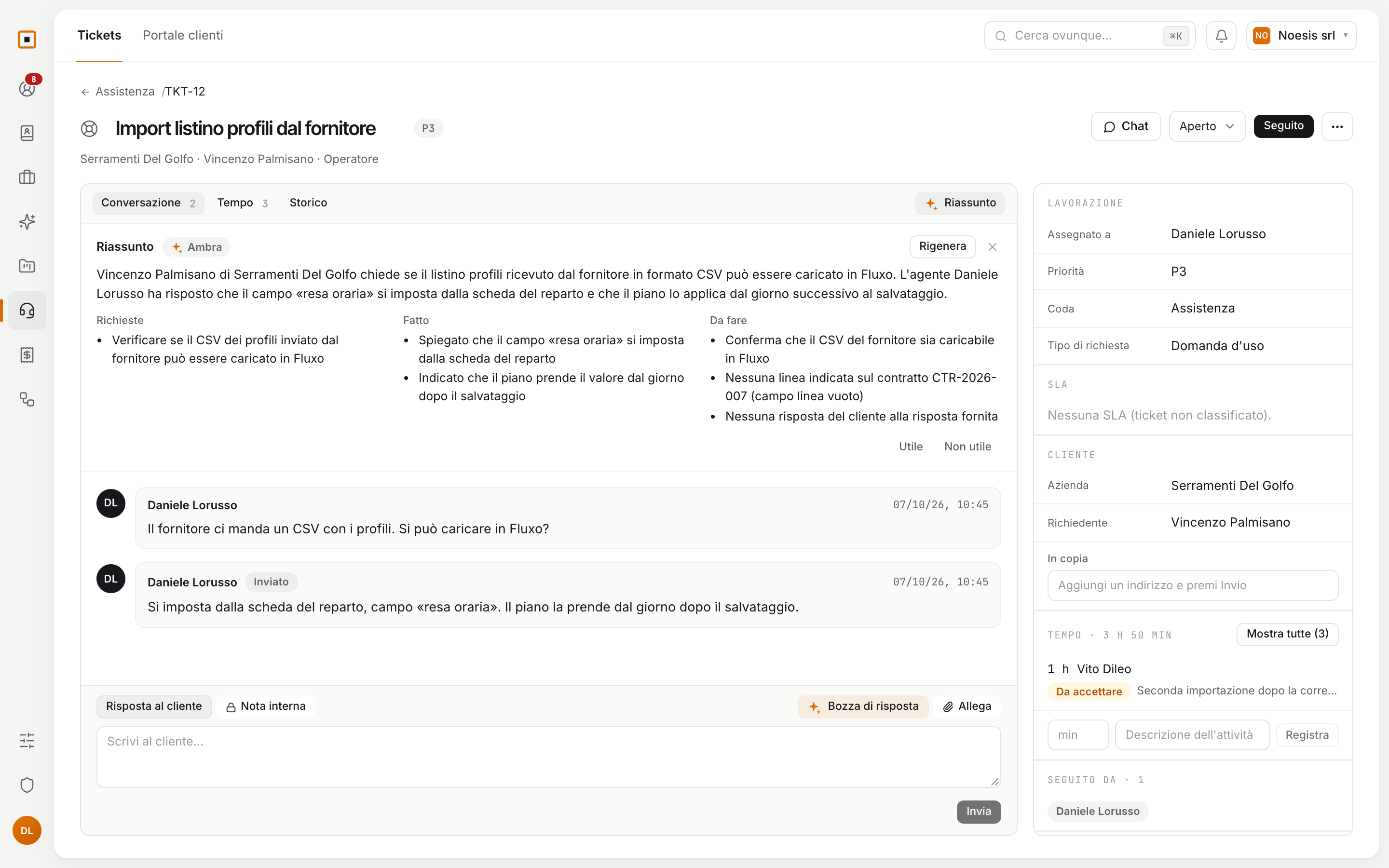Open the Noesis srl account dropdown

[x=1301, y=36]
